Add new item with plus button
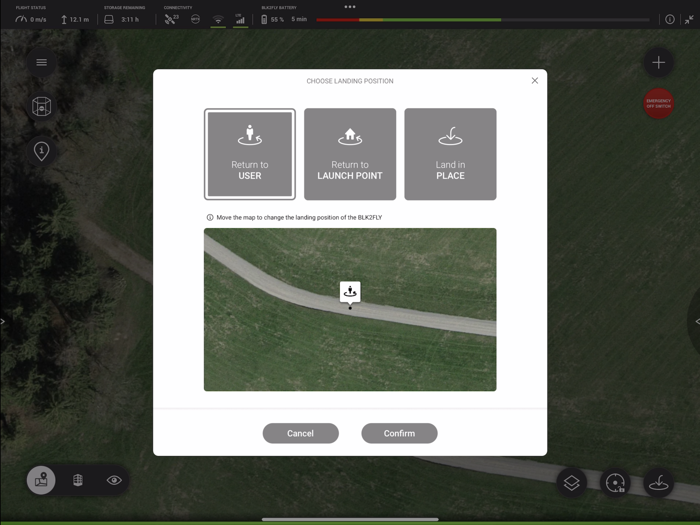 pyautogui.click(x=658, y=62)
